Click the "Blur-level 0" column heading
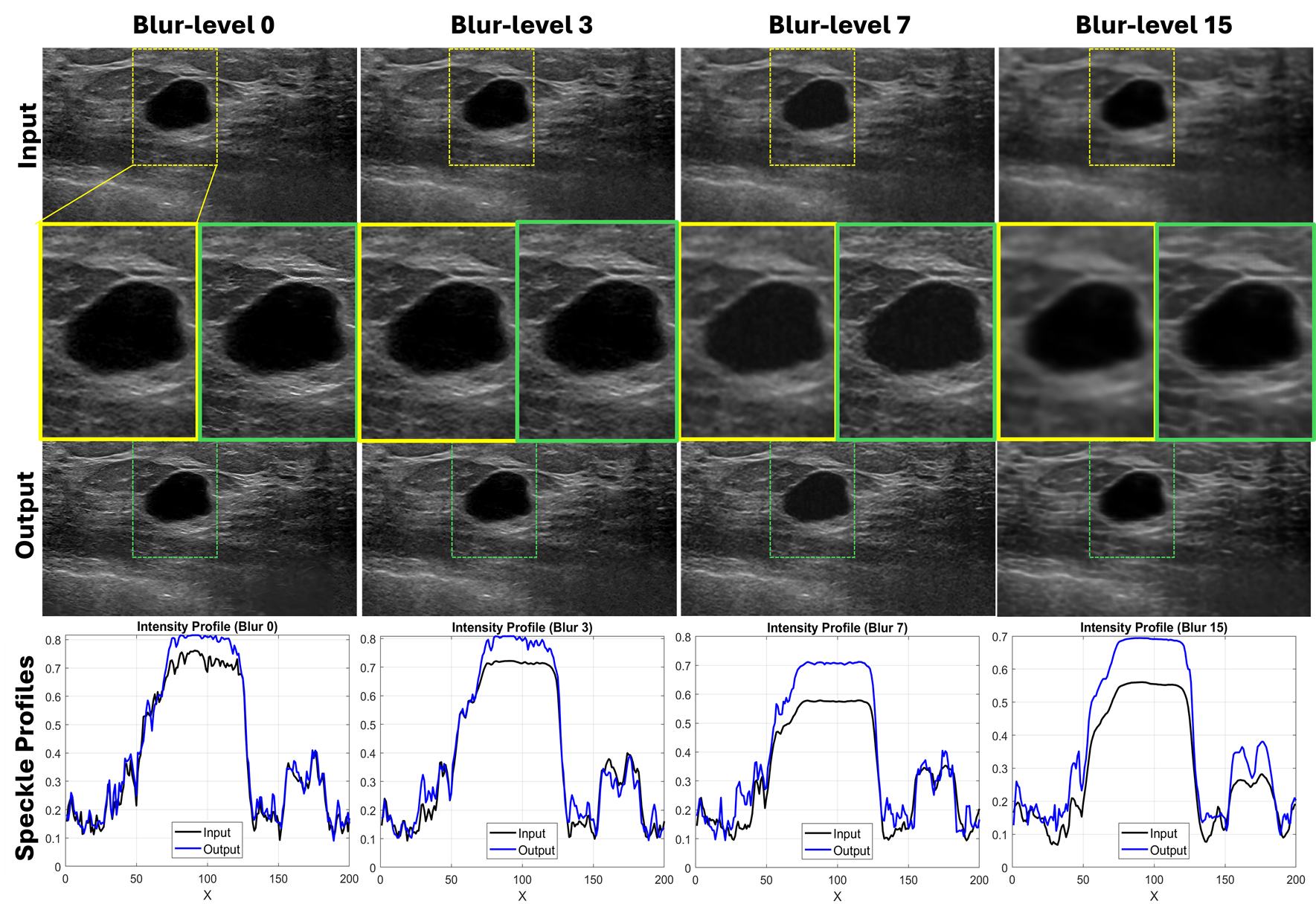This screenshot has height=904, width=1316. [x=203, y=25]
